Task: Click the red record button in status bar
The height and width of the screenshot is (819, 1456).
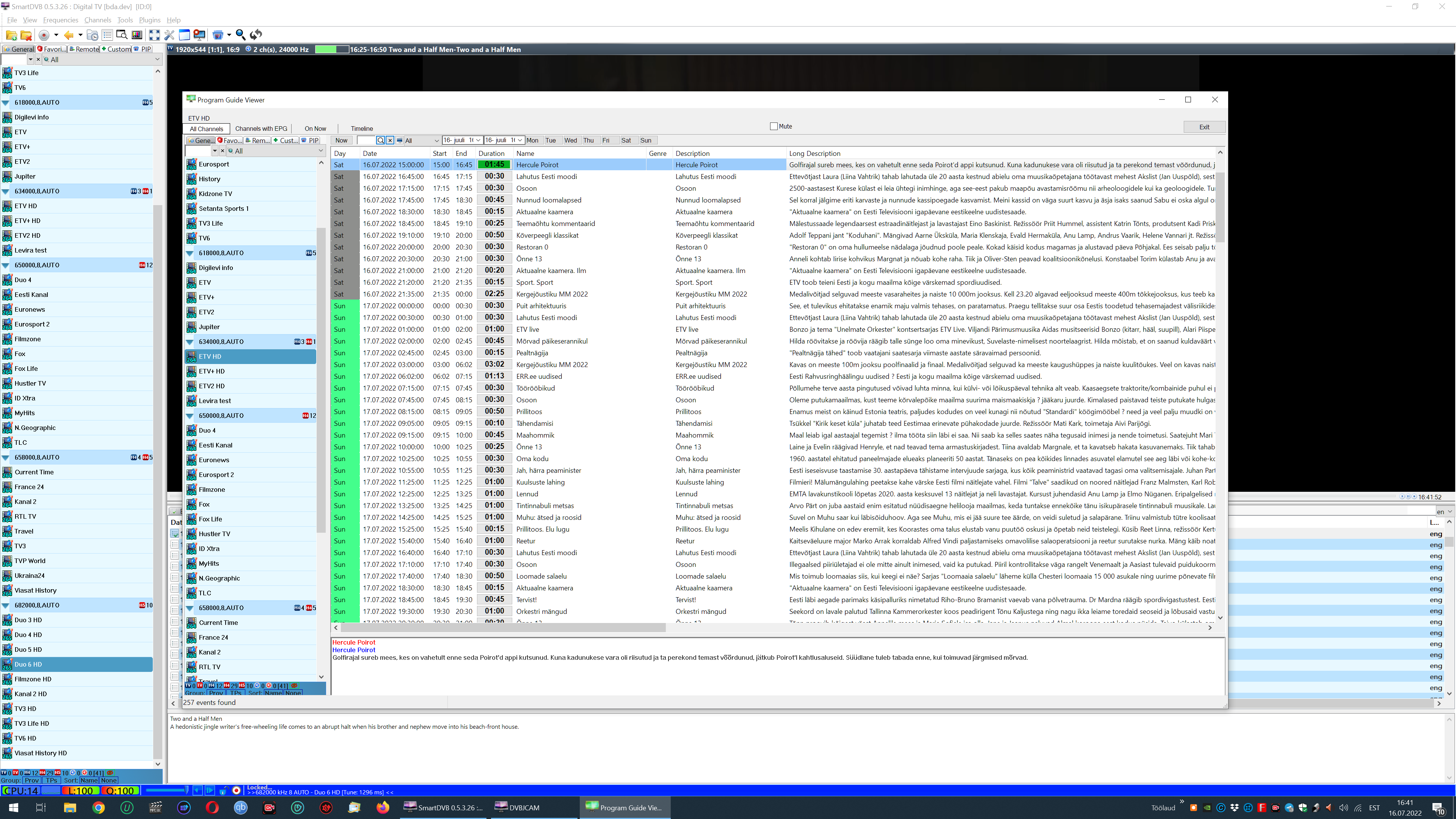Action: click(236, 791)
